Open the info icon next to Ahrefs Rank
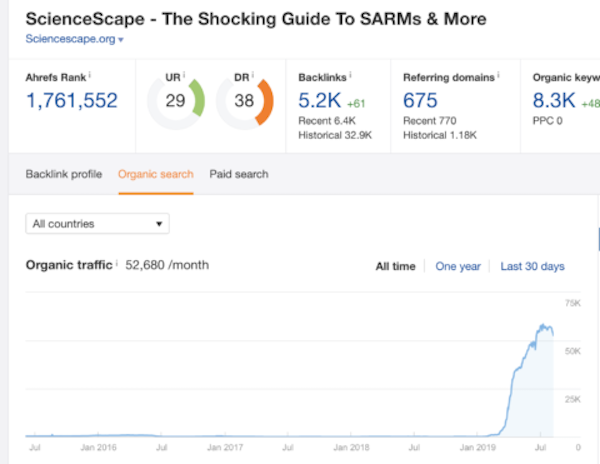Viewport: 600px width, 464px height. click(90, 75)
